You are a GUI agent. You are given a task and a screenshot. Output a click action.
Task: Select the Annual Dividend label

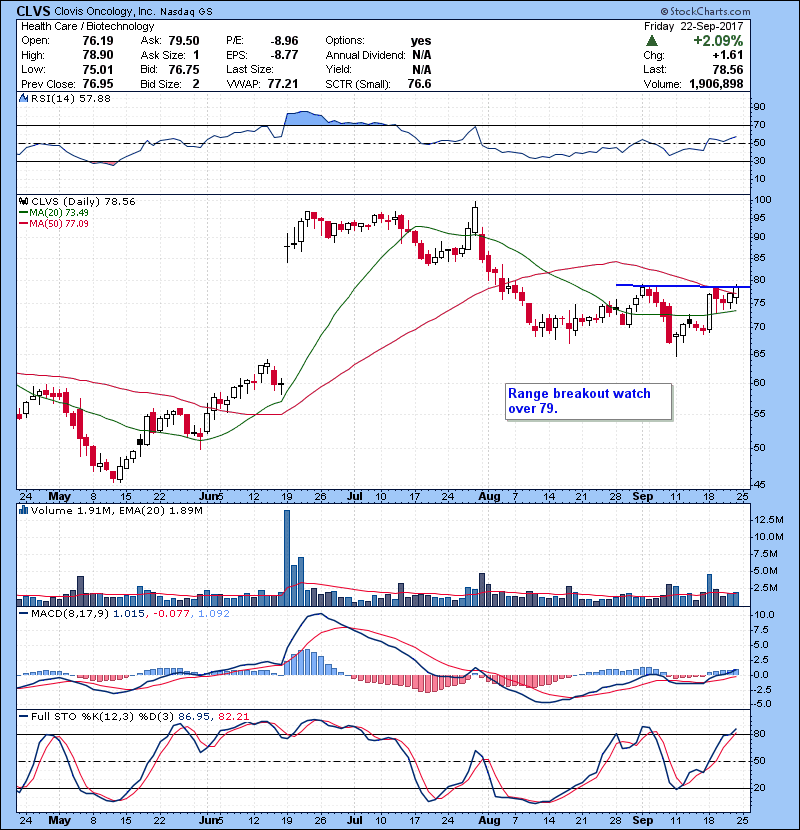pyautogui.click(x=365, y=55)
